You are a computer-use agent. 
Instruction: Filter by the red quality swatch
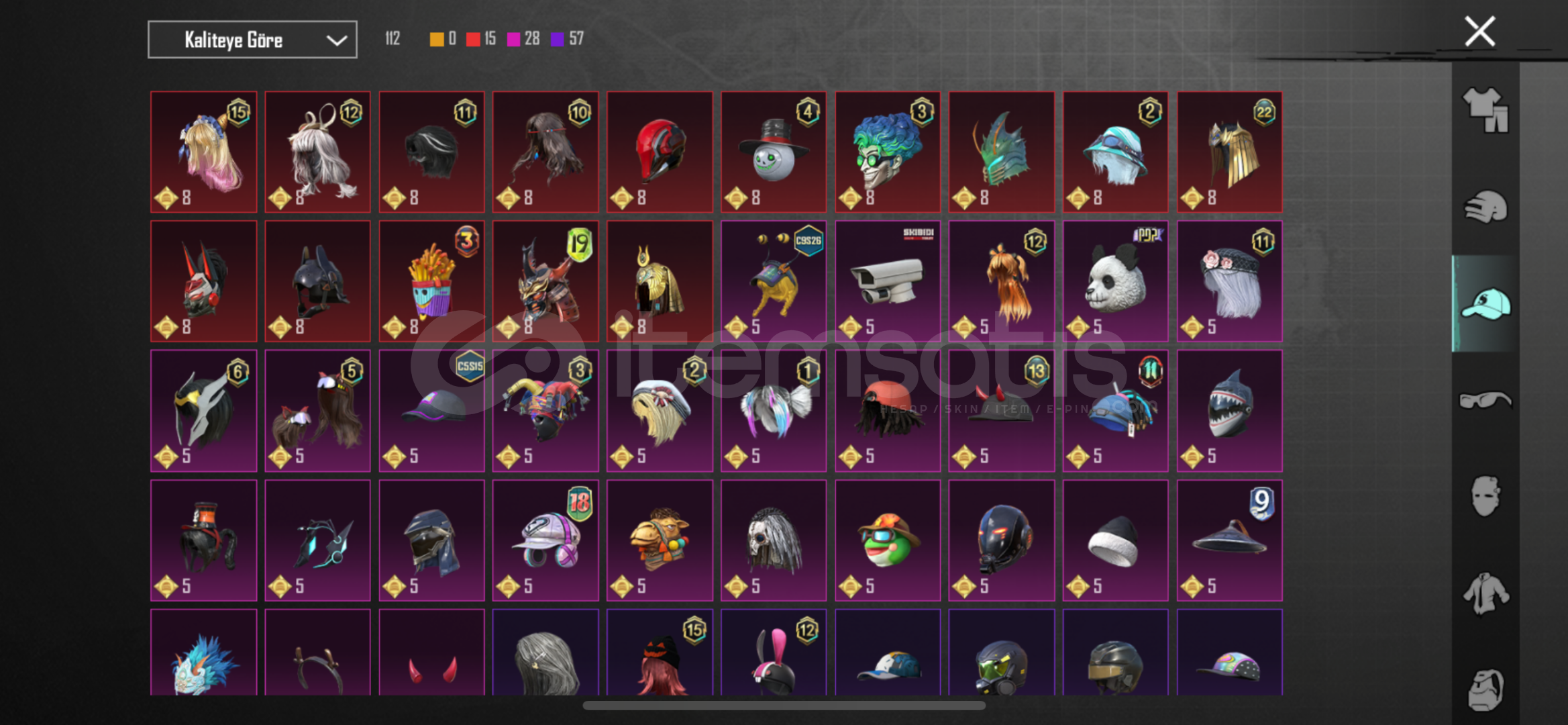point(473,39)
